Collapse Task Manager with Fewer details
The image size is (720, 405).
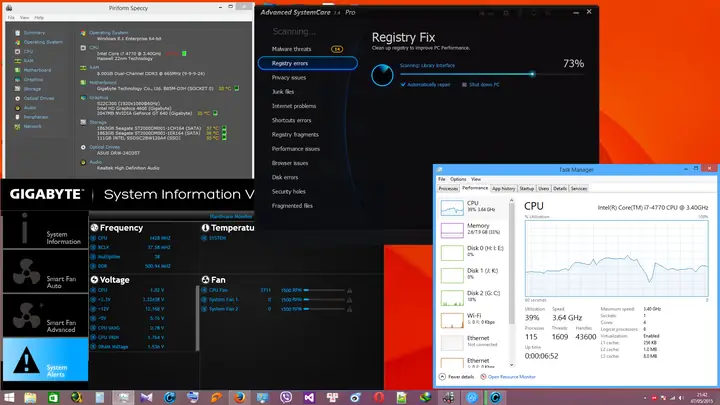coord(457,377)
